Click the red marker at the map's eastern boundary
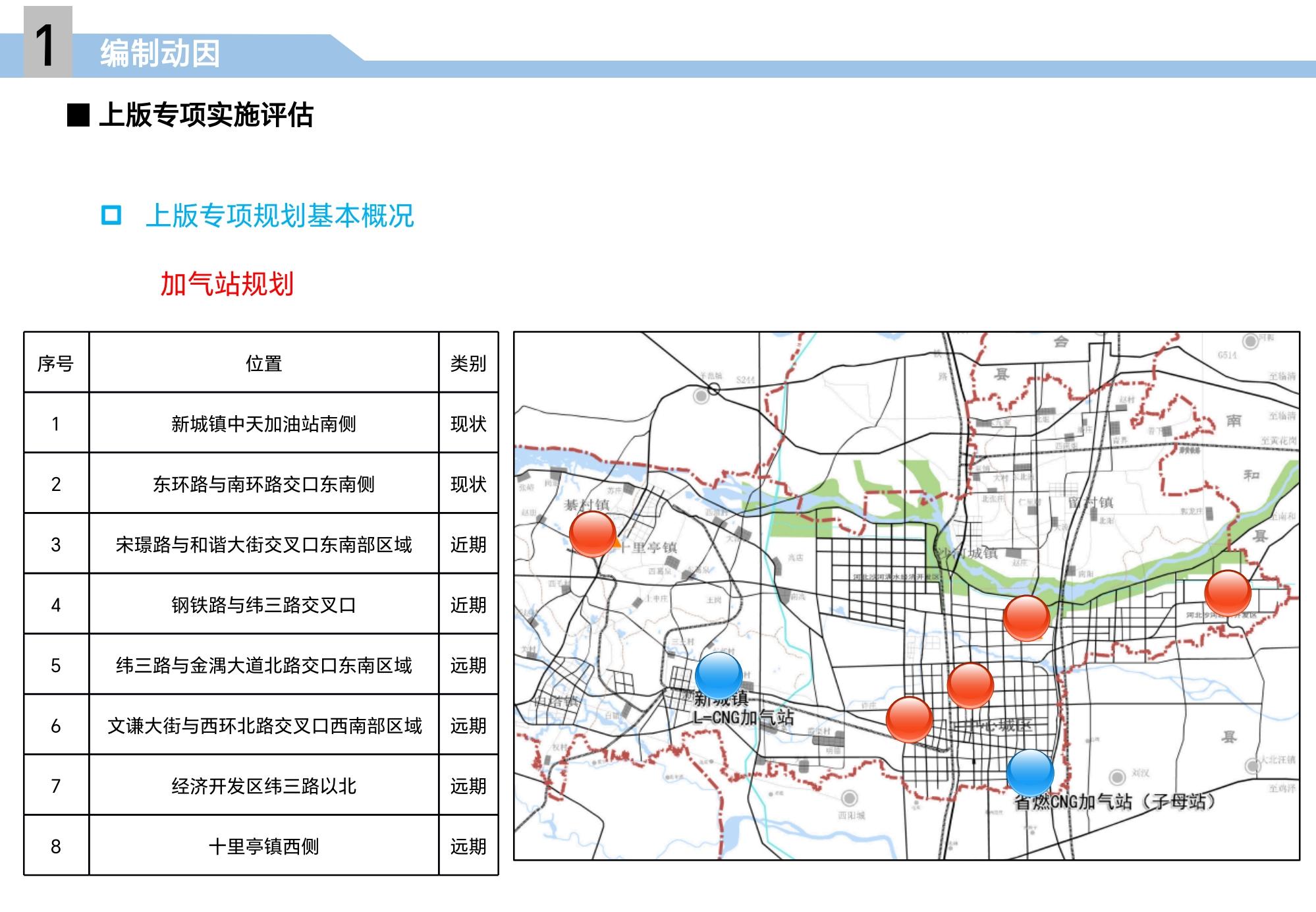1316x912 pixels. point(1228,593)
